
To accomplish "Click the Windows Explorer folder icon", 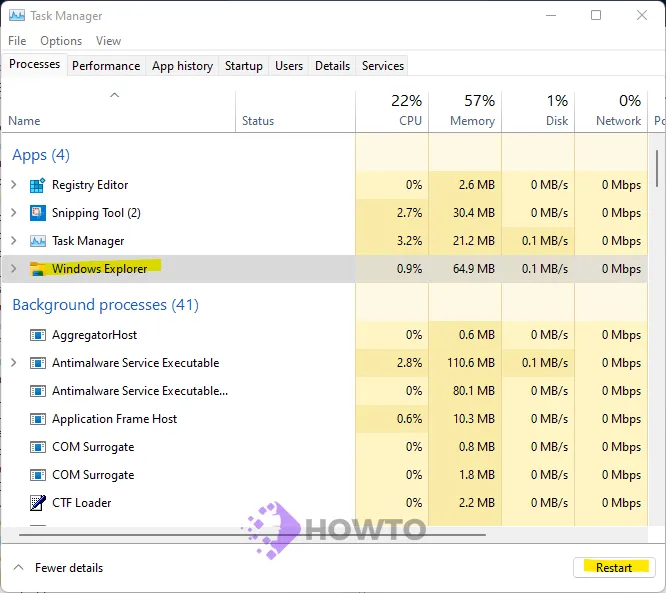I will pyautogui.click(x=37, y=269).
